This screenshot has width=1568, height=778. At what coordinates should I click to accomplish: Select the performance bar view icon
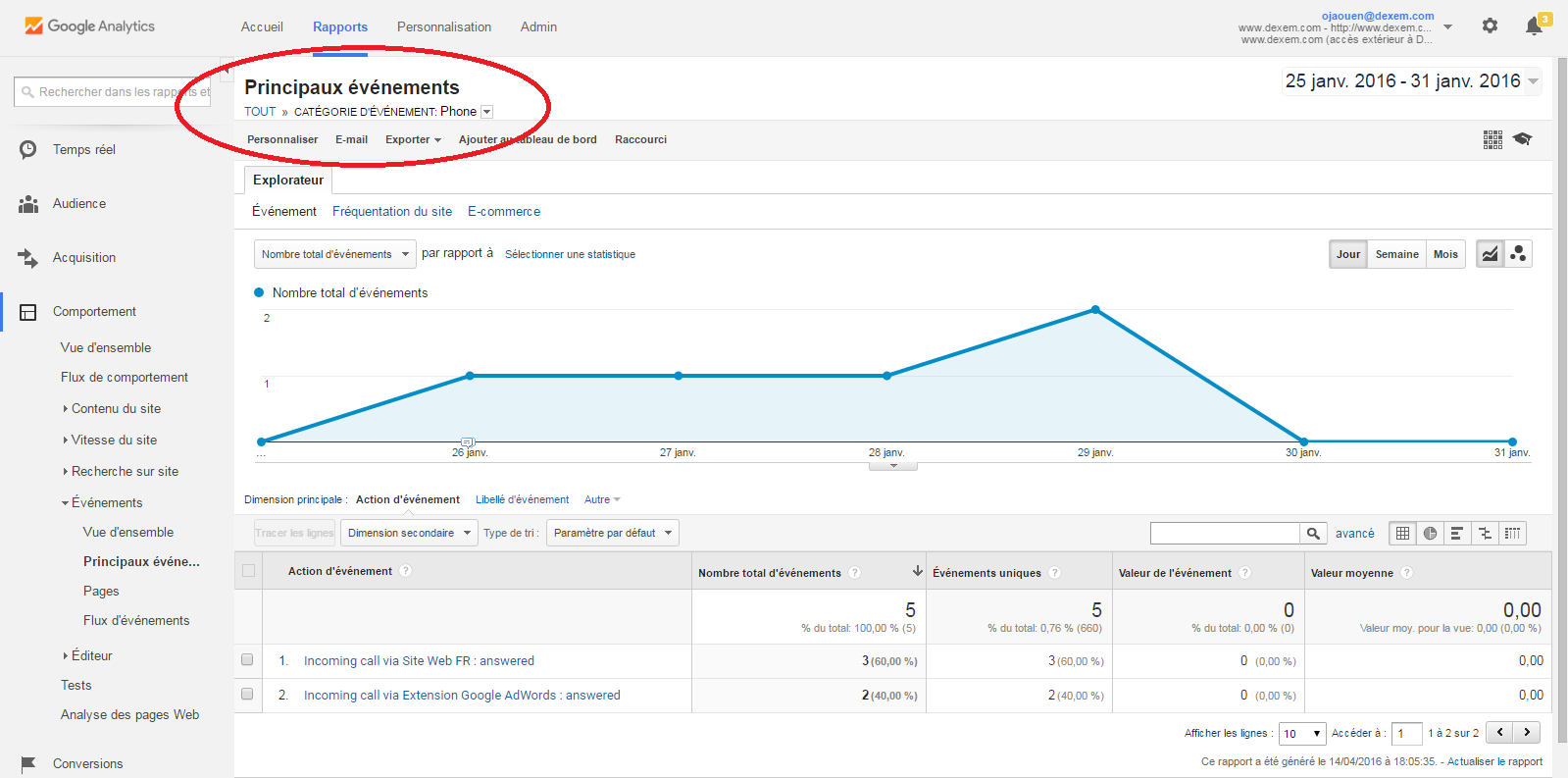tap(1457, 533)
